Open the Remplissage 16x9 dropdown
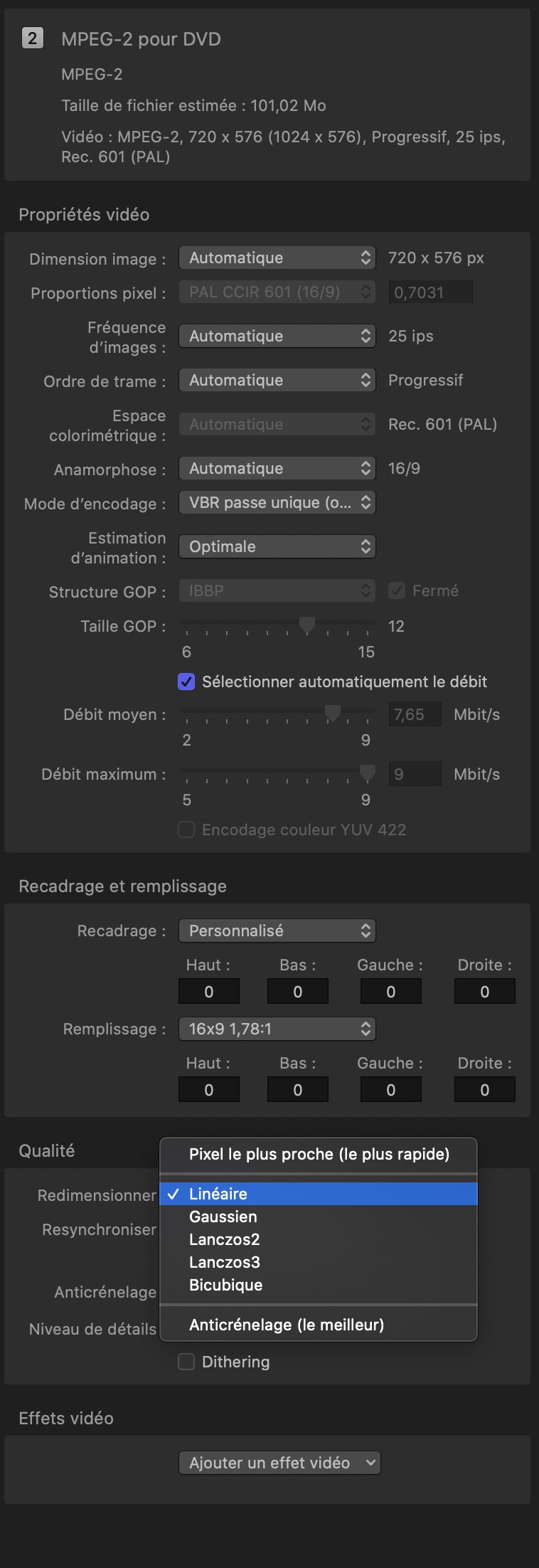 coord(277,1029)
